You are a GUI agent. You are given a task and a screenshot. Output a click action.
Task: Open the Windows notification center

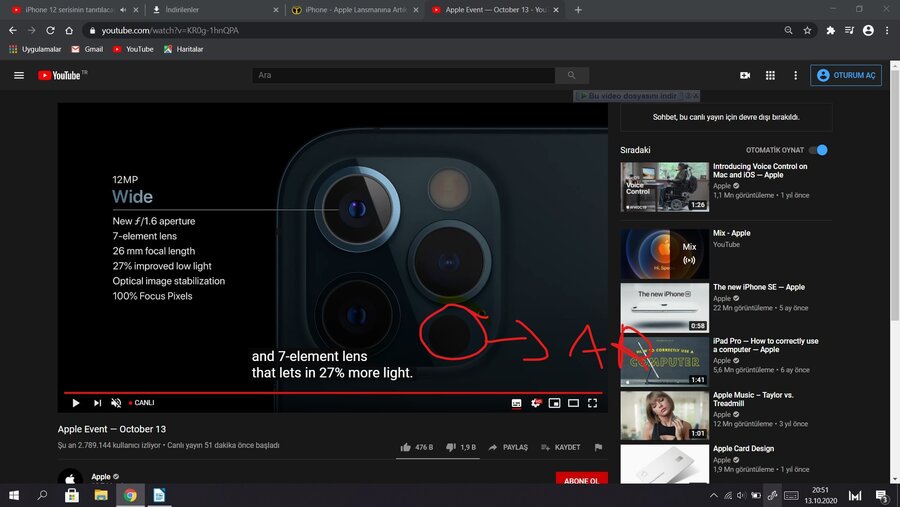pyautogui.click(x=882, y=496)
